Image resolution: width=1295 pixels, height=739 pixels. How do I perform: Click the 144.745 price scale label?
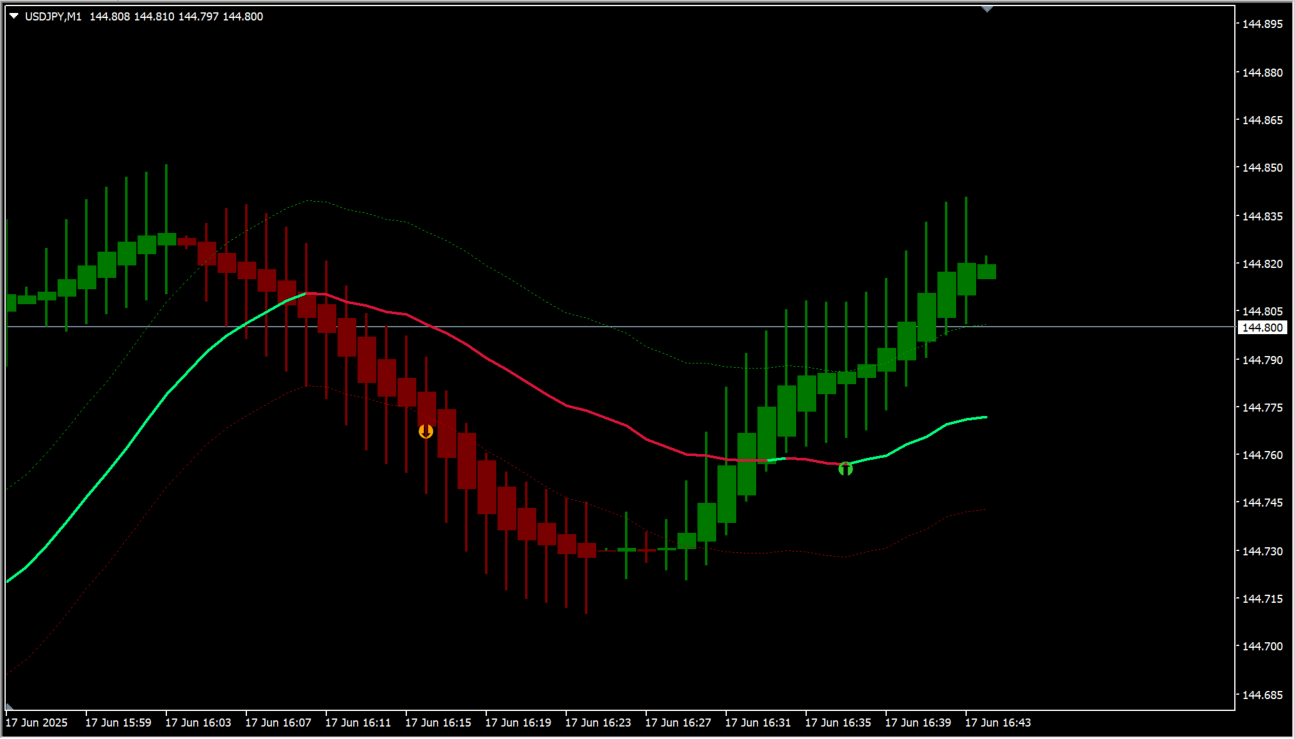(1262, 503)
